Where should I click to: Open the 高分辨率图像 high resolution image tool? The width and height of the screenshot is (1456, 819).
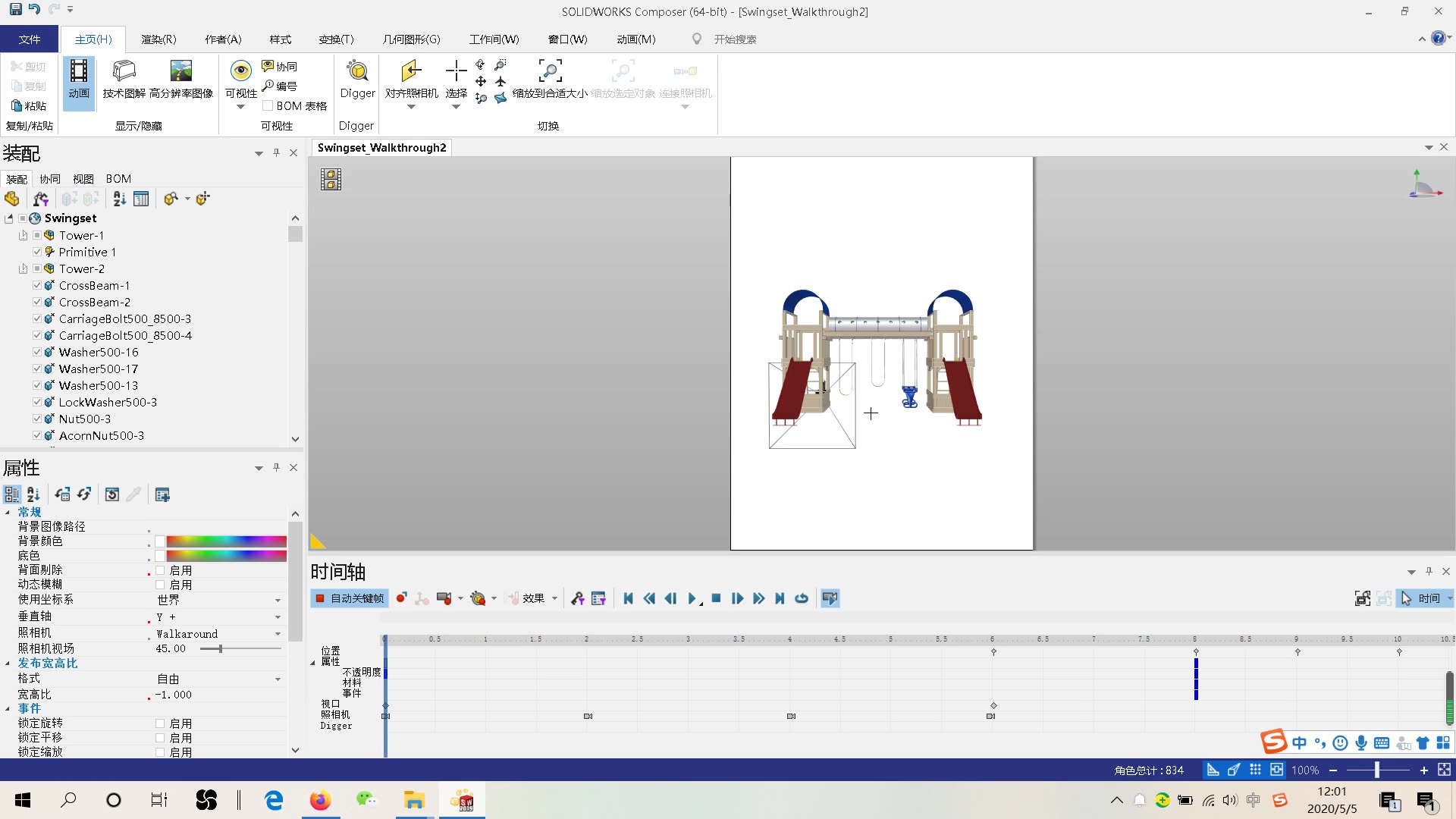pos(180,72)
